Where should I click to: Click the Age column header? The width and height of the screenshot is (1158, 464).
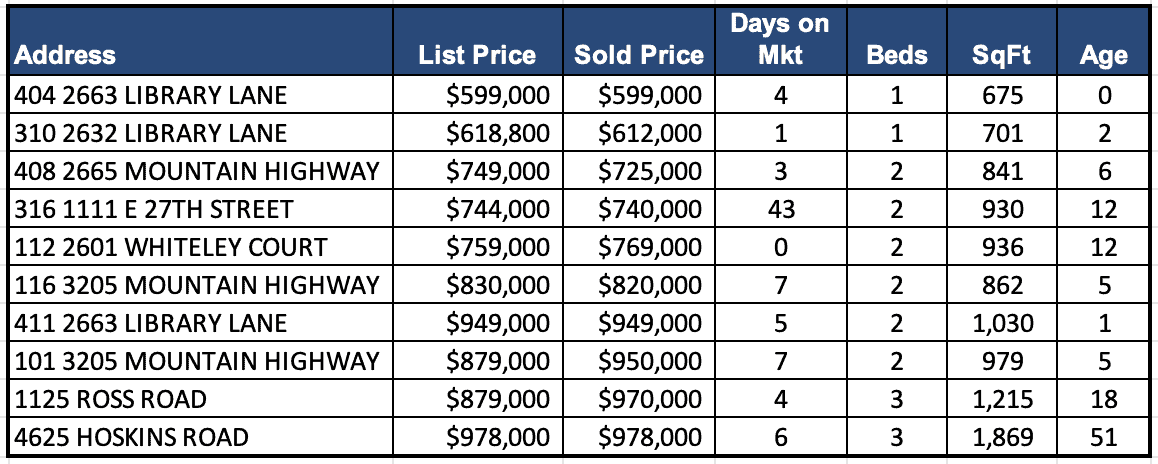tap(1103, 55)
